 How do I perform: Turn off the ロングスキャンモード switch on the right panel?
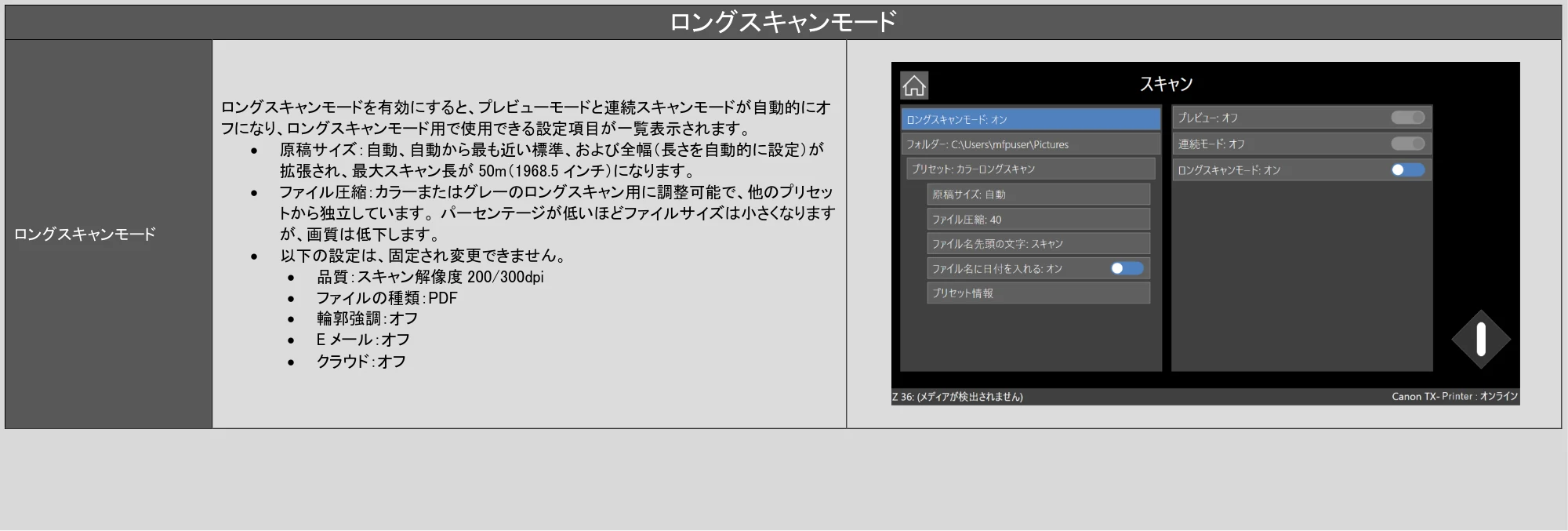[x=1407, y=169]
